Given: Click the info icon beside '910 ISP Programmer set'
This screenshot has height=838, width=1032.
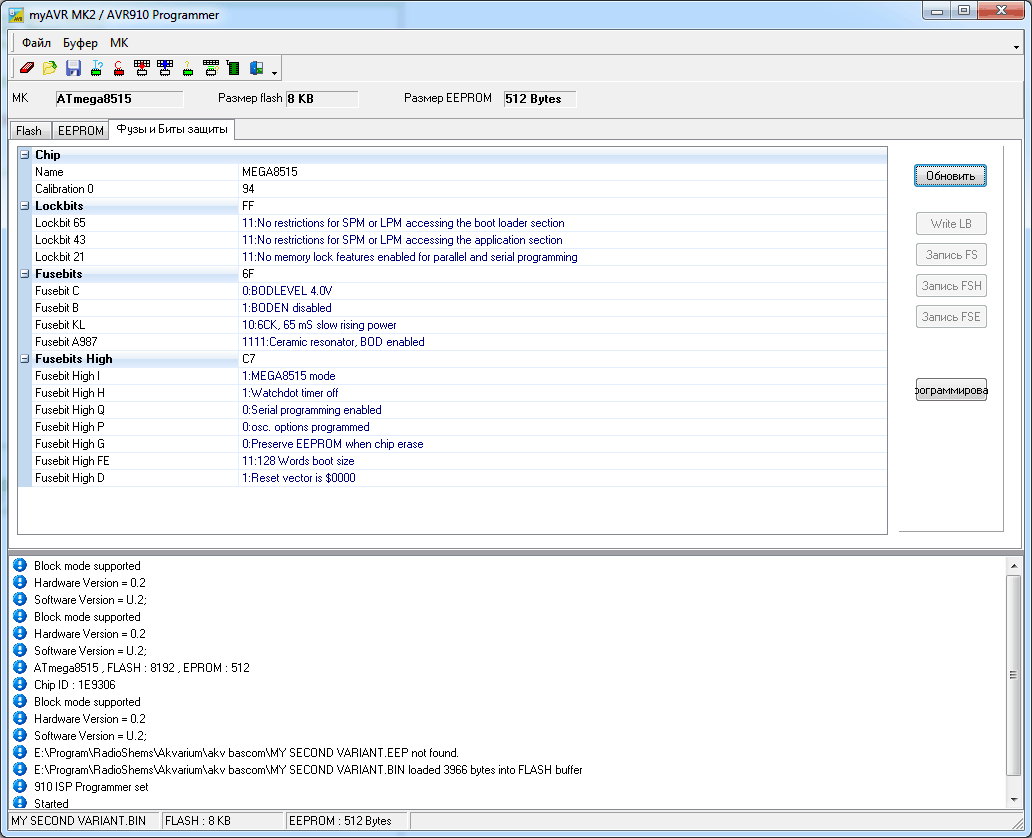Looking at the screenshot, I should [20, 787].
